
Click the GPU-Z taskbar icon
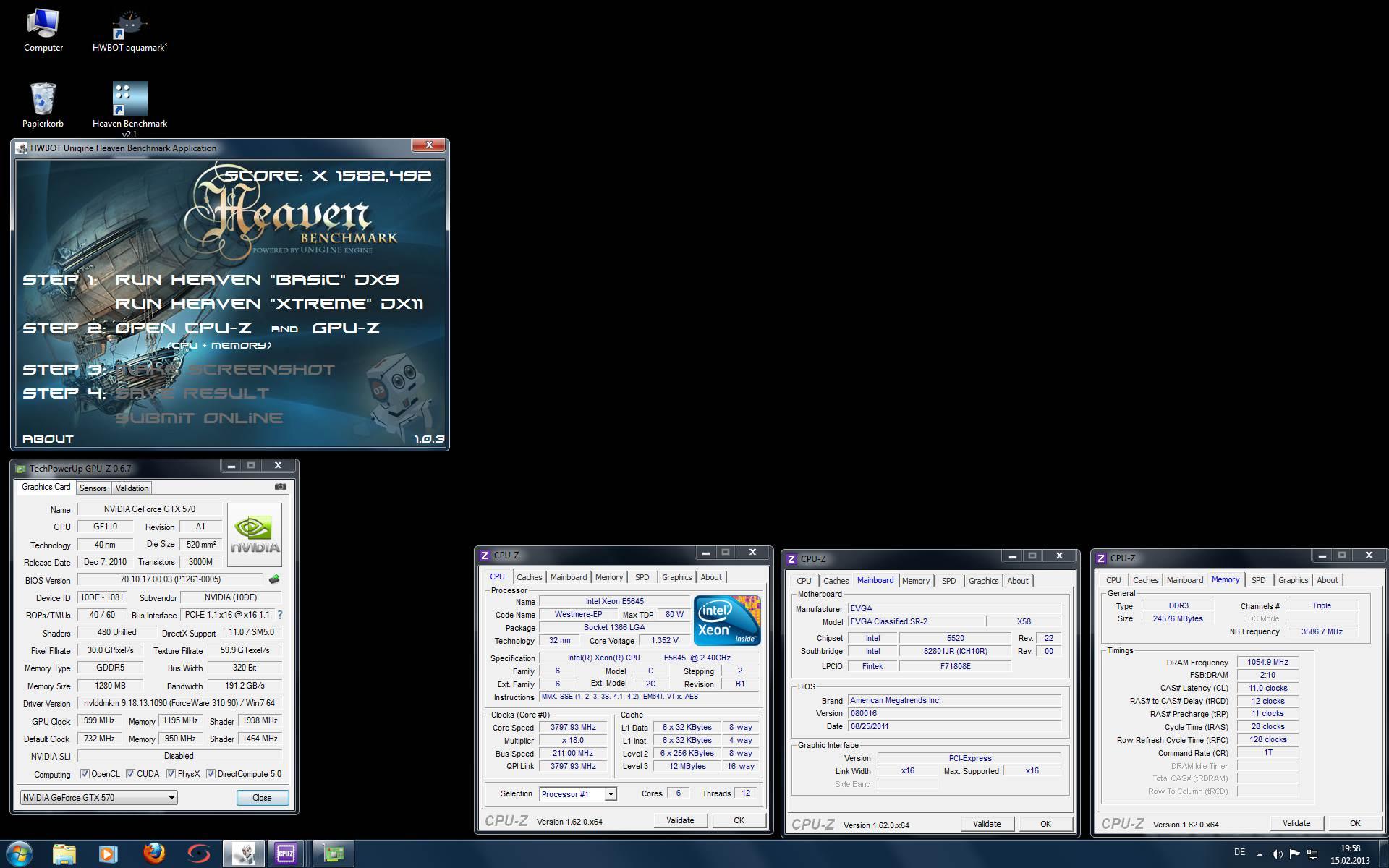coord(334,854)
